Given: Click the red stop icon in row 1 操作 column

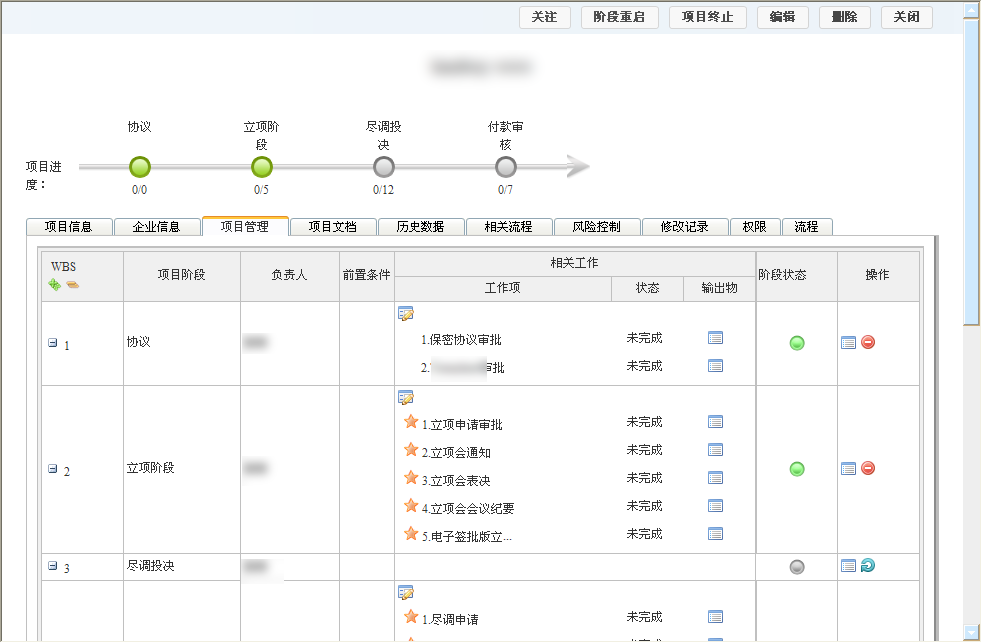Looking at the screenshot, I should click(x=866, y=342).
